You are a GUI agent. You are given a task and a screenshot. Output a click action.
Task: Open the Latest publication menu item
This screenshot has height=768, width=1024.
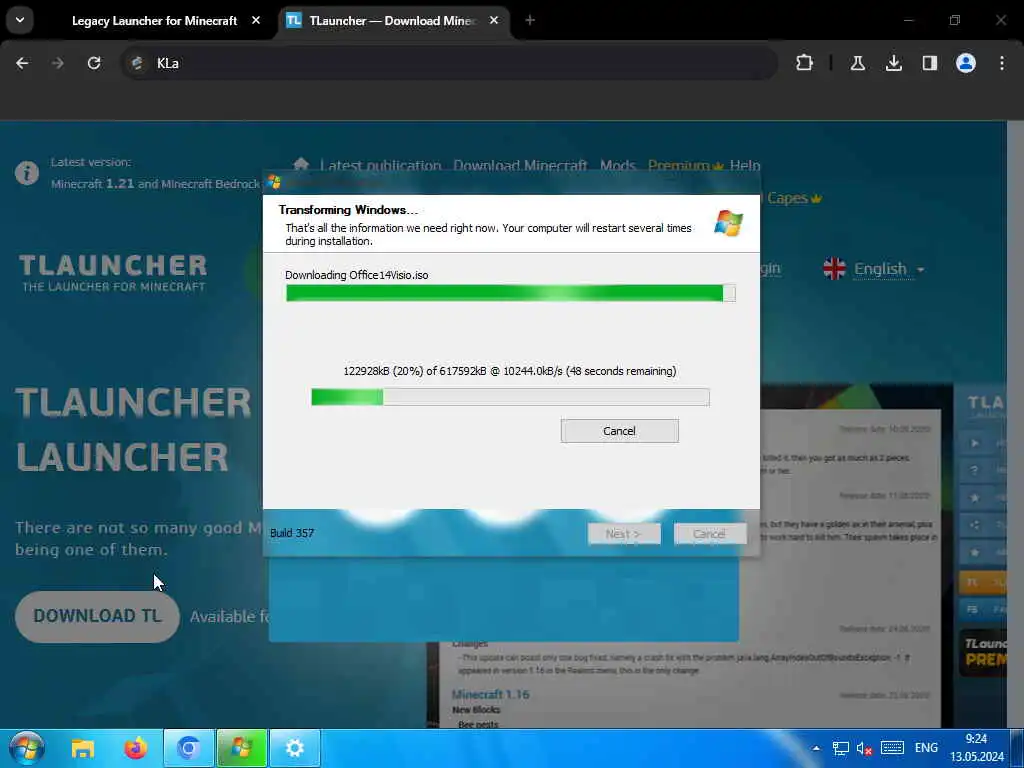click(x=381, y=165)
